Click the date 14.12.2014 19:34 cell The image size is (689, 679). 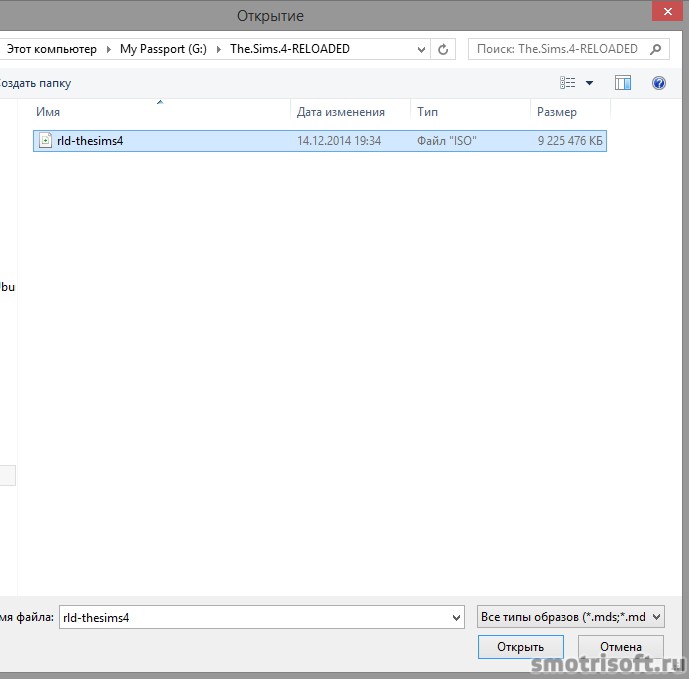pyautogui.click(x=339, y=141)
